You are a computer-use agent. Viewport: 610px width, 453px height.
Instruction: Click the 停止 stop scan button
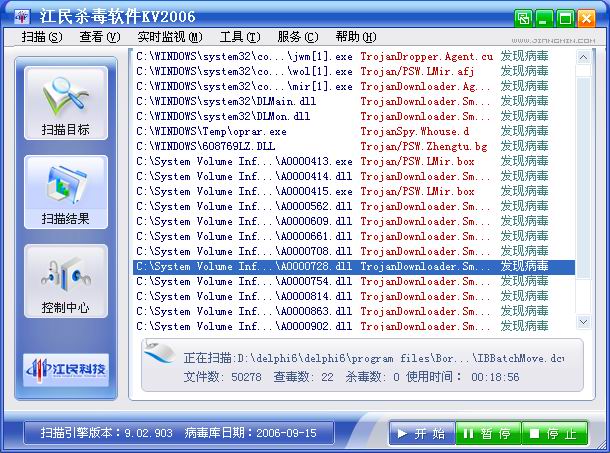pyautogui.click(x=554, y=433)
